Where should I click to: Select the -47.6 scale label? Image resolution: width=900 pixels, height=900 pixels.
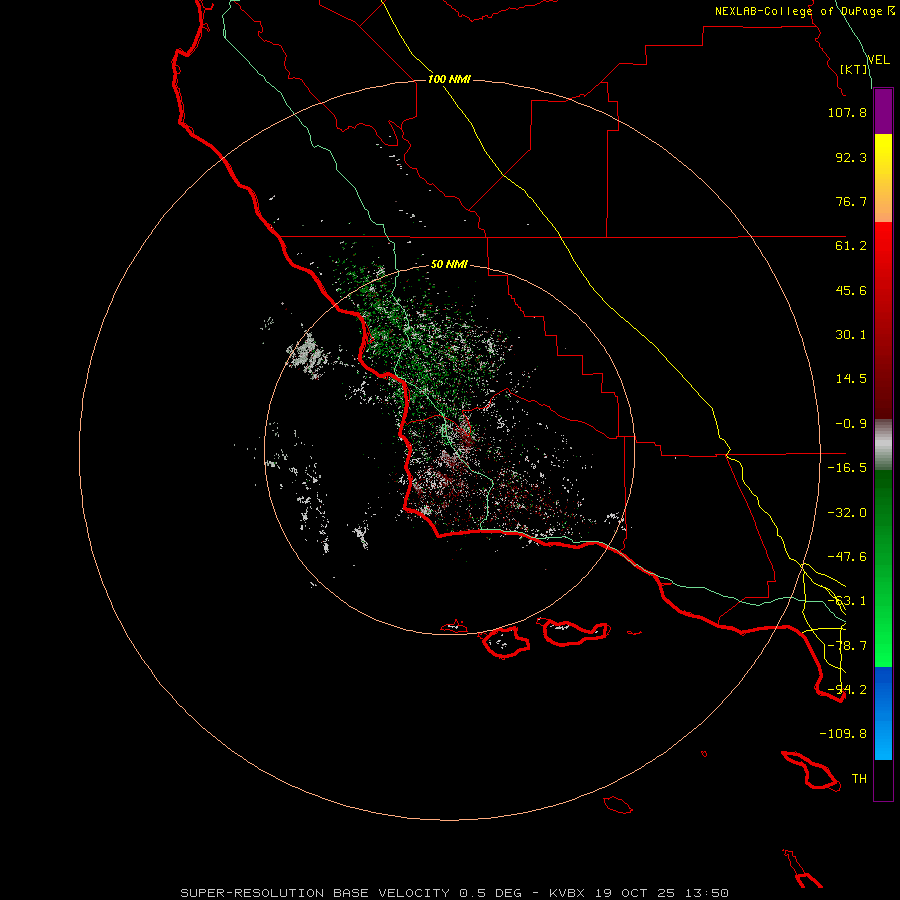[x=847, y=557]
